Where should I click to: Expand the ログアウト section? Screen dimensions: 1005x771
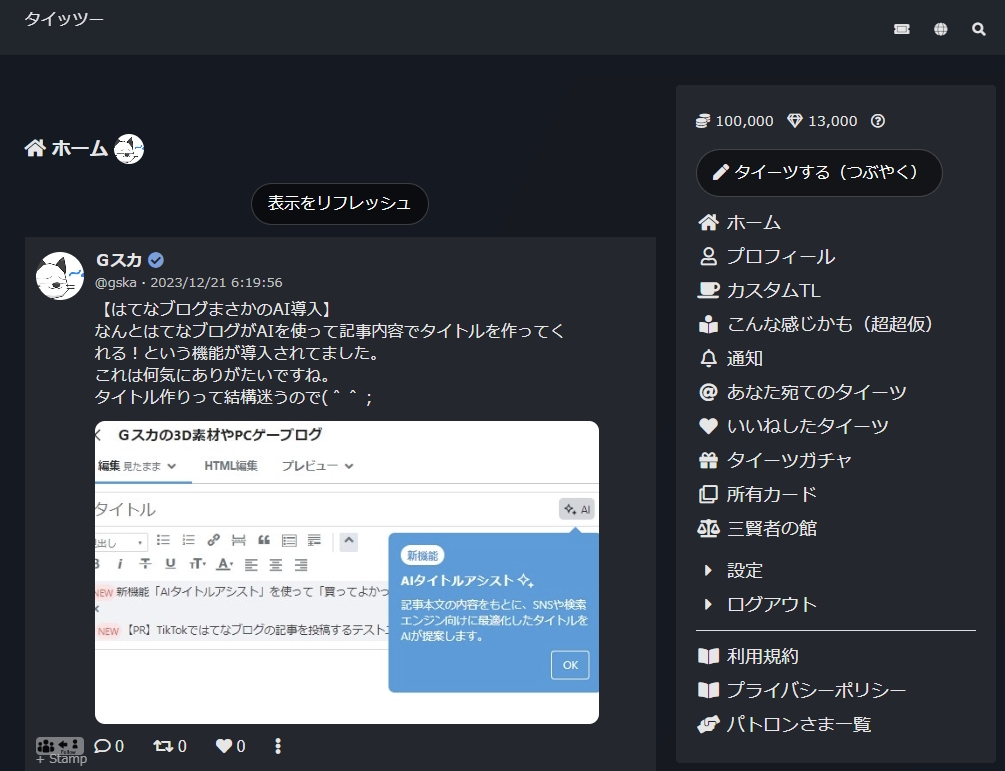(x=761, y=604)
